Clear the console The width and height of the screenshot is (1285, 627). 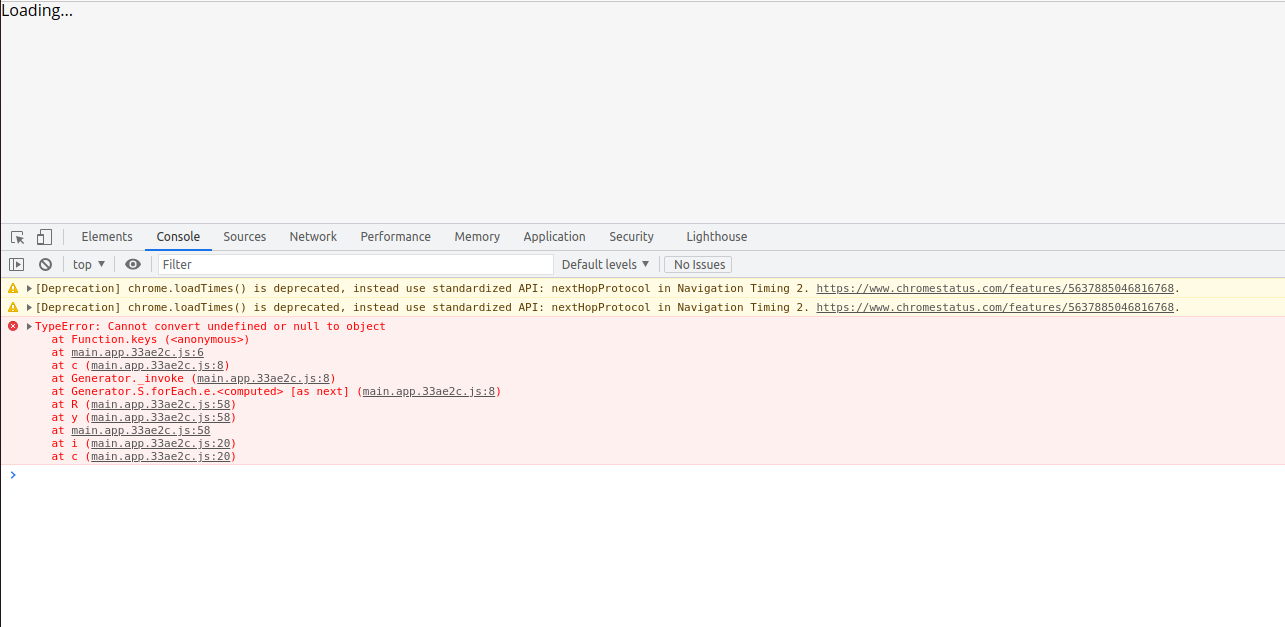point(45,263)
